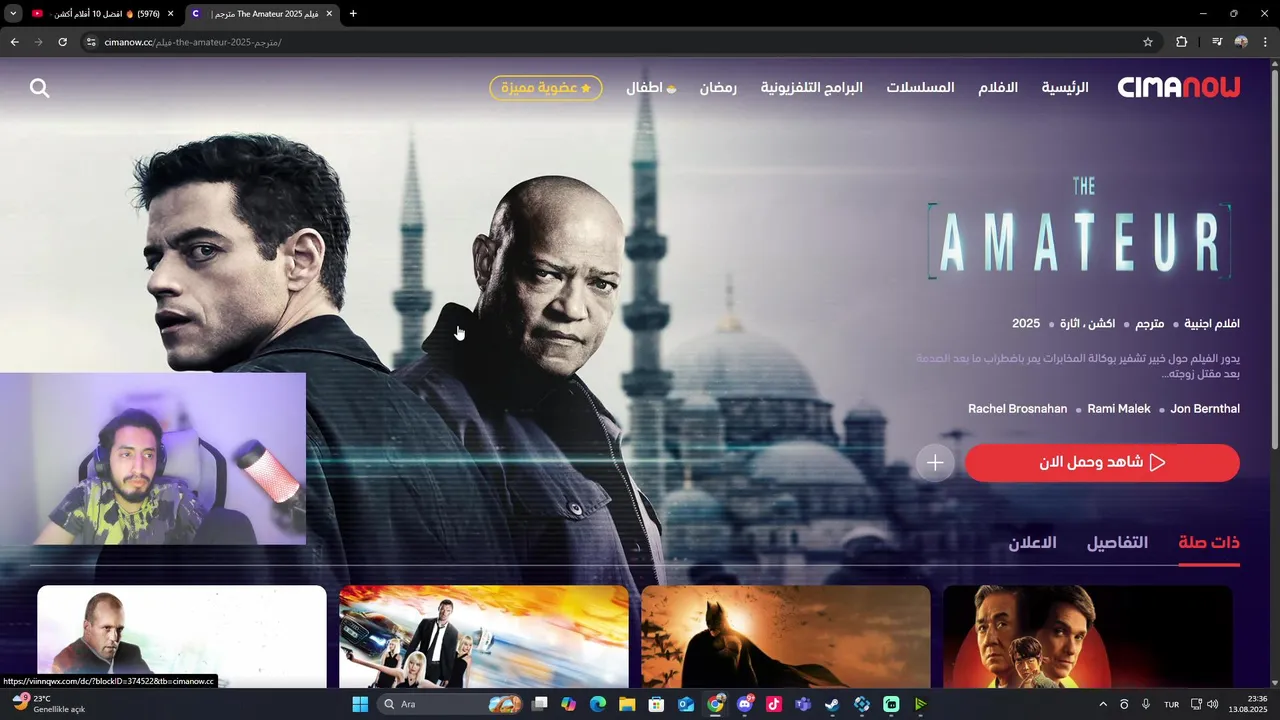The image size is (1280, 720).
Task: Open اطفال kids menu item
Action: [x=651, y=87]
